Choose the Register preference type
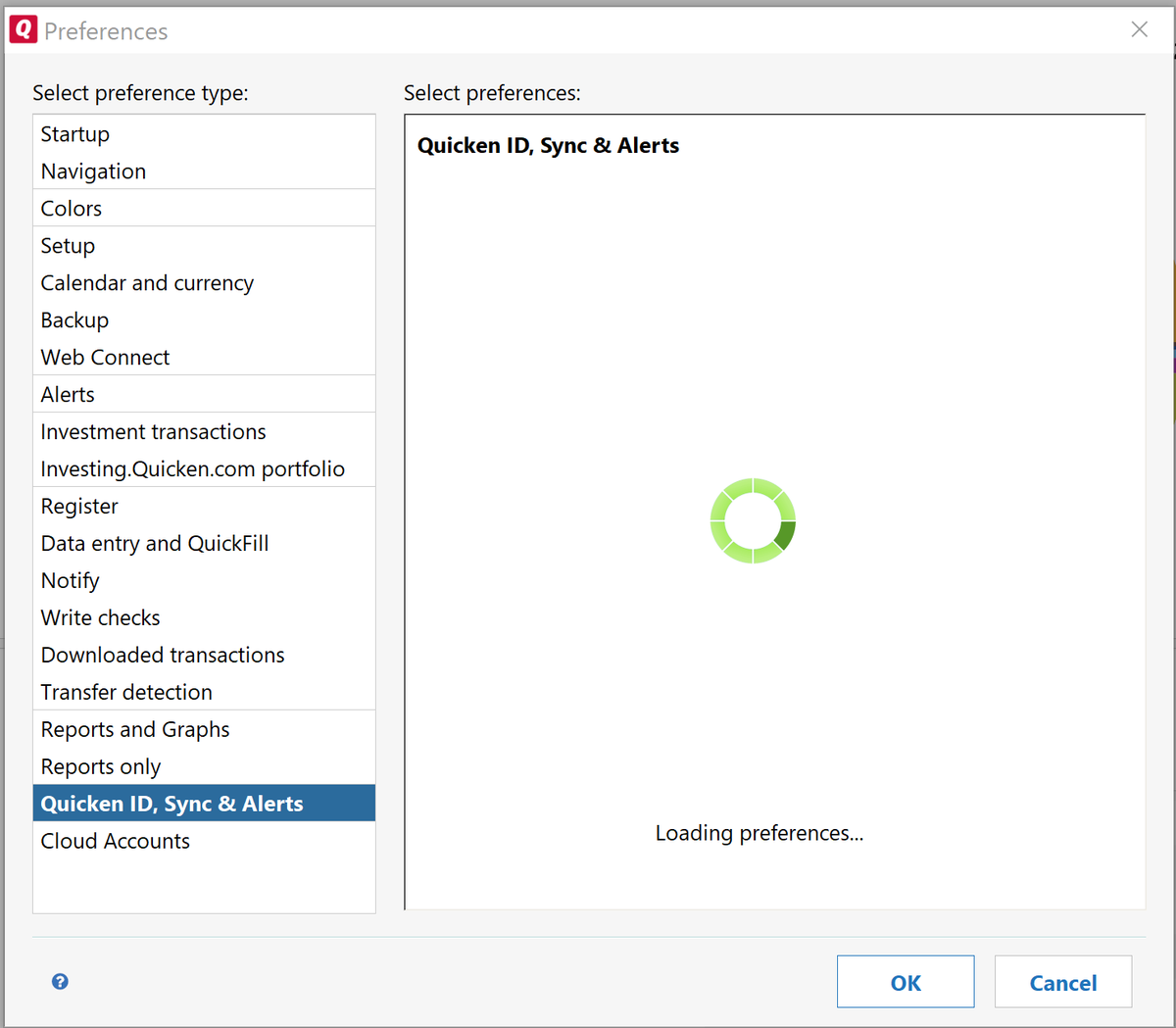The image size is (1176, 1028). 204,507
